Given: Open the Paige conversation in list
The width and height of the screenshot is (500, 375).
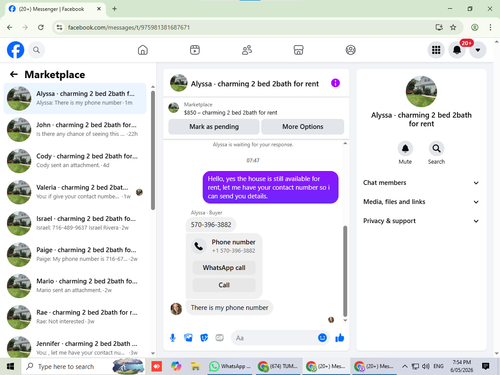Looking at the screenshot, I should coord(75,254).
